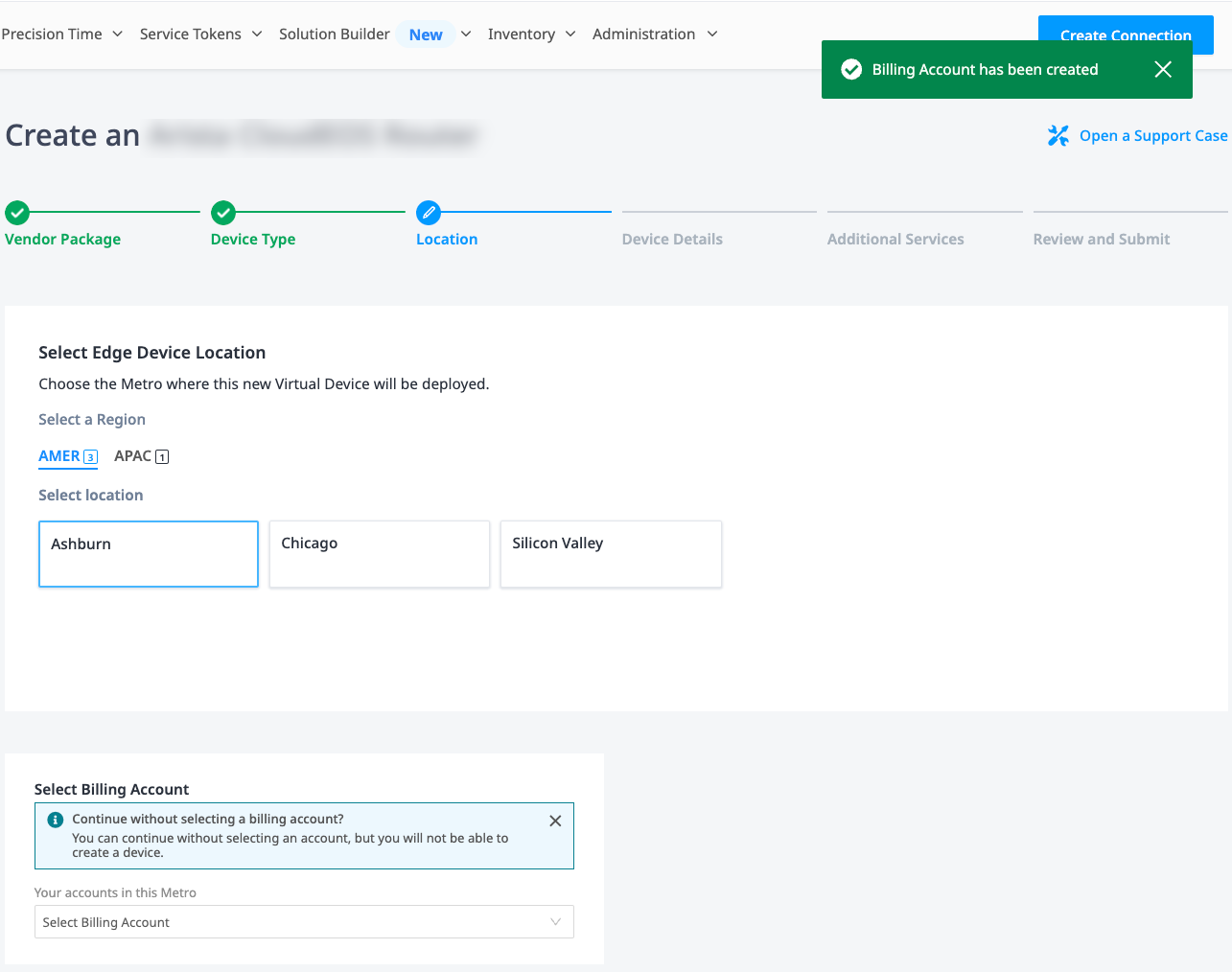
Task: Click the APAC location count badge
Action: pos(162,457)
